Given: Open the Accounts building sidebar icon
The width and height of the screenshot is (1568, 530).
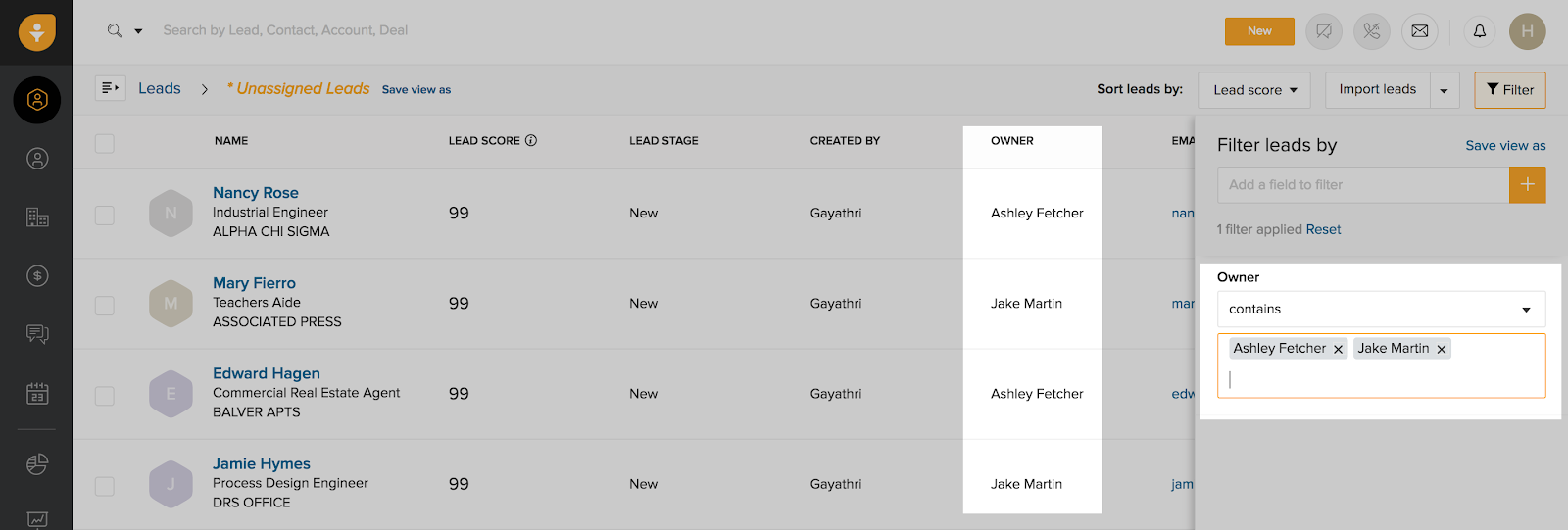Looking at the screenshot, I should pyautogui.click(x=37, y=217).
